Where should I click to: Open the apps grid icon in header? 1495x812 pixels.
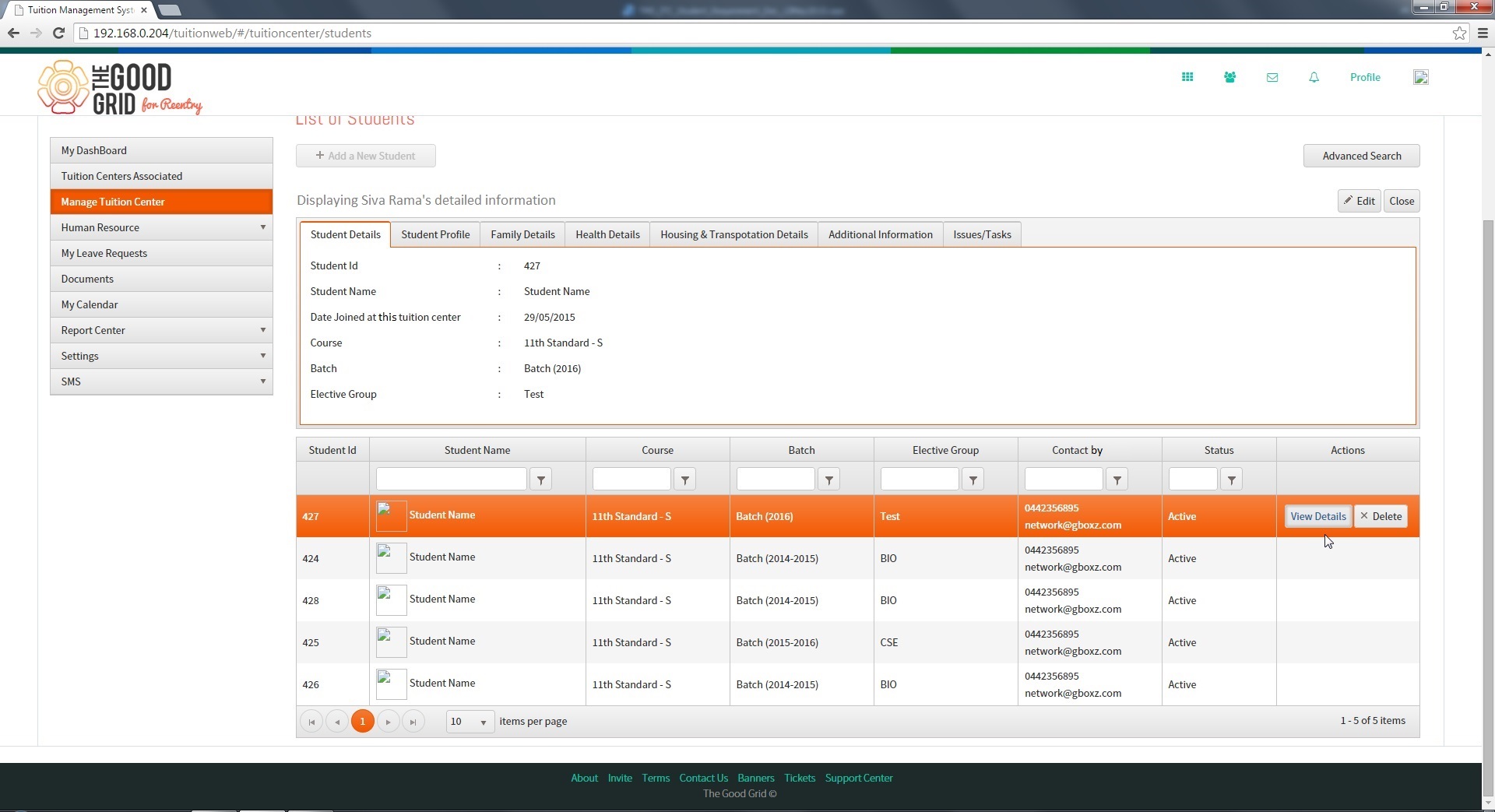(1187, 77)
